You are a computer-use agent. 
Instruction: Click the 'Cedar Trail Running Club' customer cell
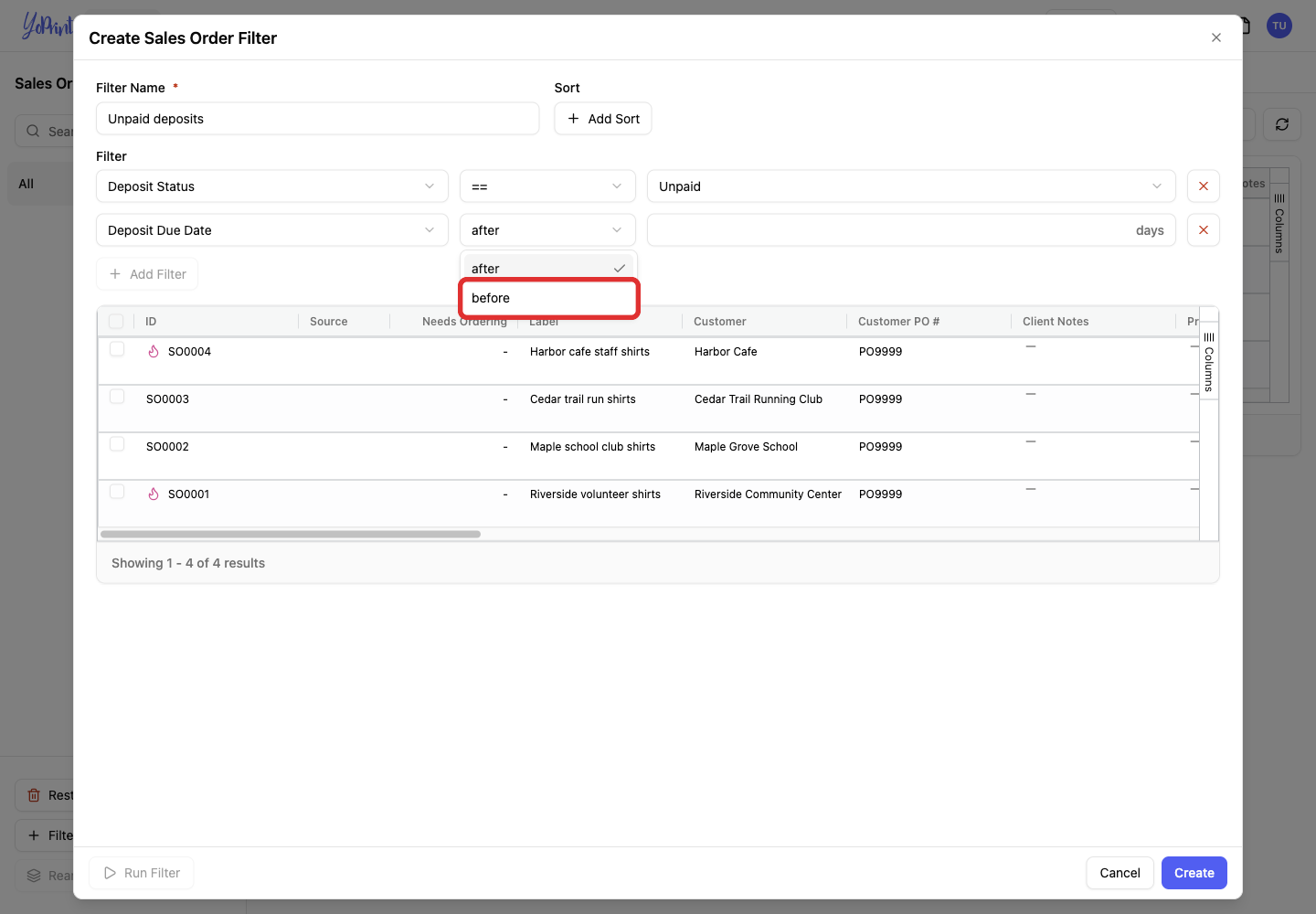click(x=759, y=399)
